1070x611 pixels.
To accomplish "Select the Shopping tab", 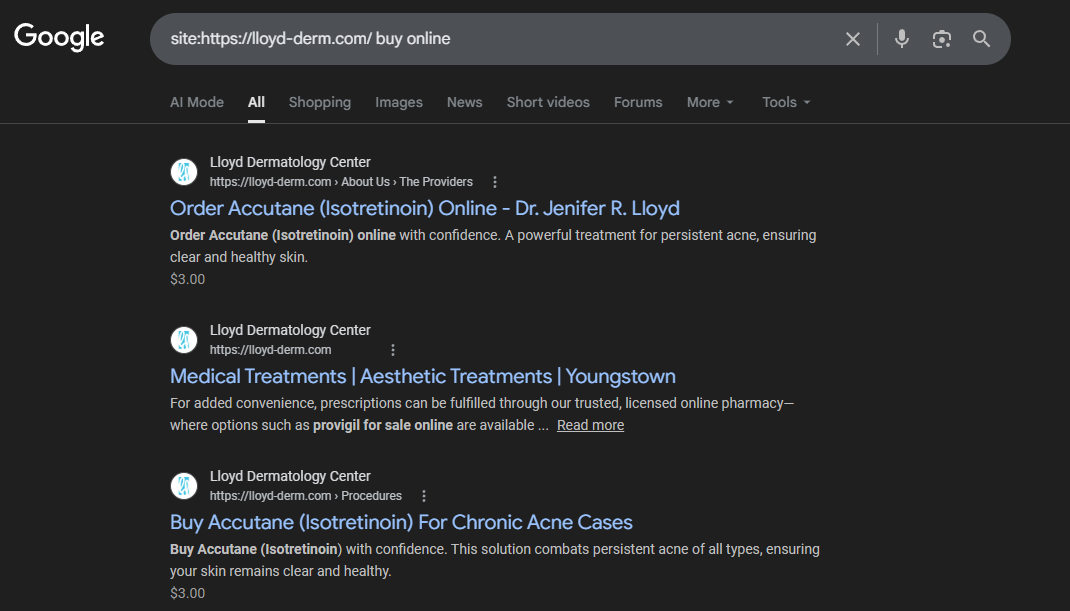I will (320, 102).
